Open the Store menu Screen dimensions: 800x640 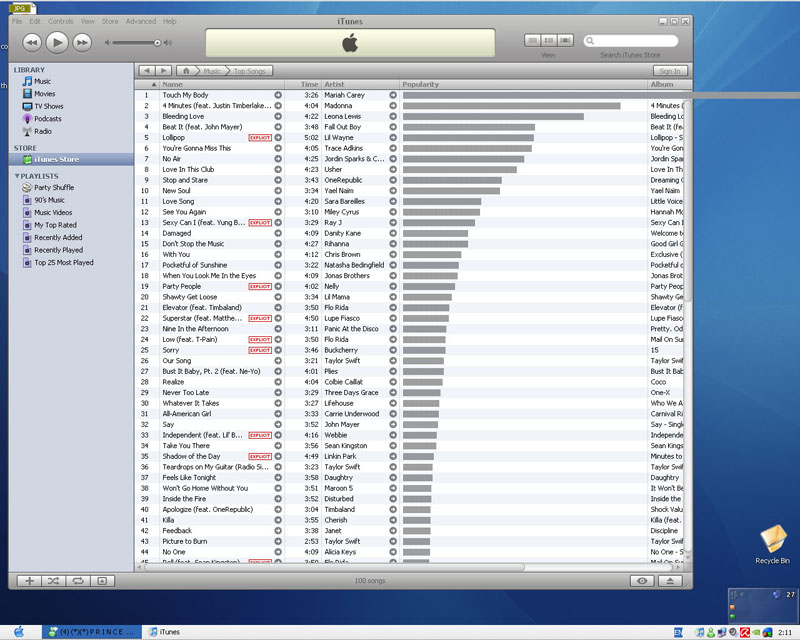110,21
